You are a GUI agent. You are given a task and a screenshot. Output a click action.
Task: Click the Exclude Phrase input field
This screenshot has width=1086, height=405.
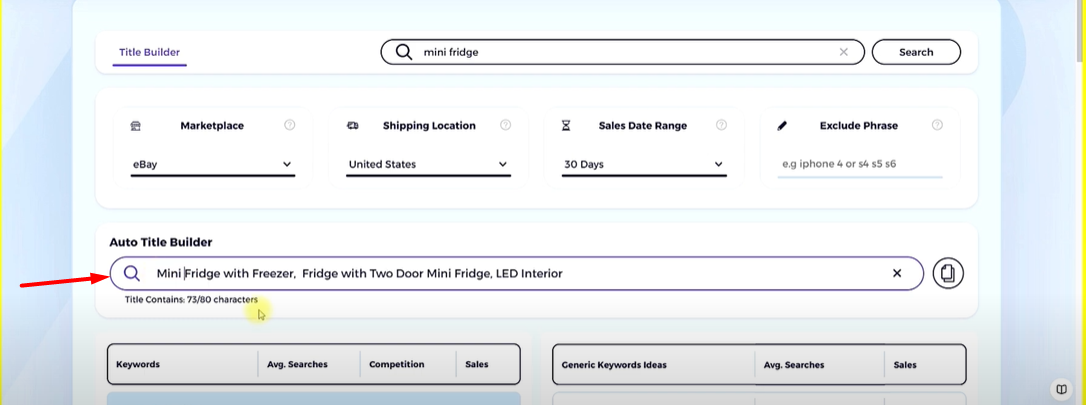(x=860, y=164)
